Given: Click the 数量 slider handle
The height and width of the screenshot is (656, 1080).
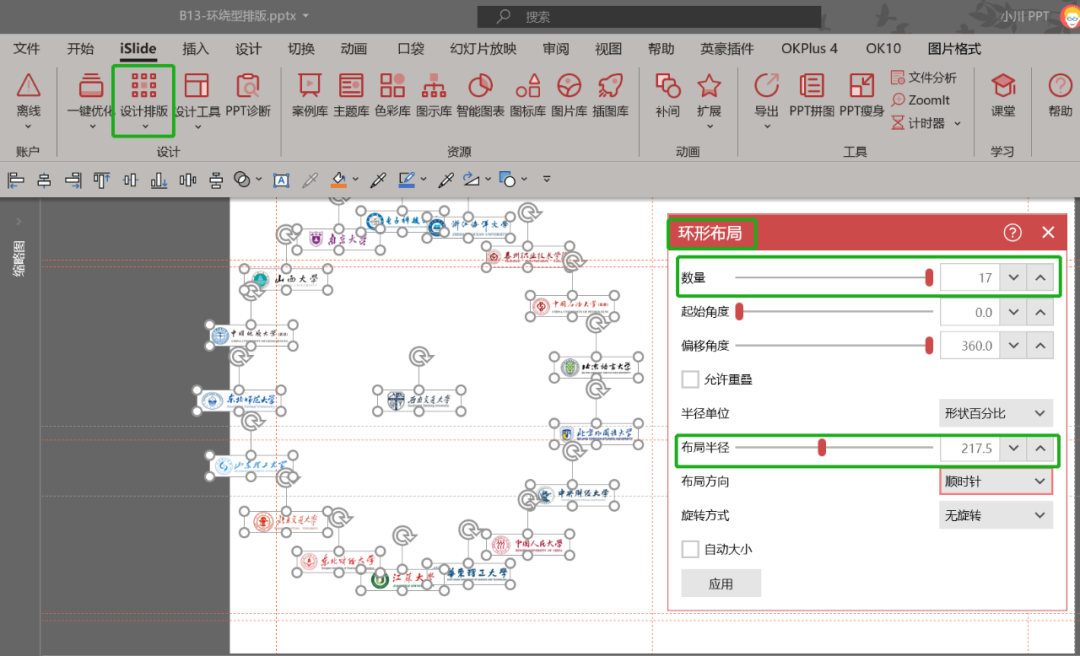Looking at the screenshot, I should tap(929, 278).
